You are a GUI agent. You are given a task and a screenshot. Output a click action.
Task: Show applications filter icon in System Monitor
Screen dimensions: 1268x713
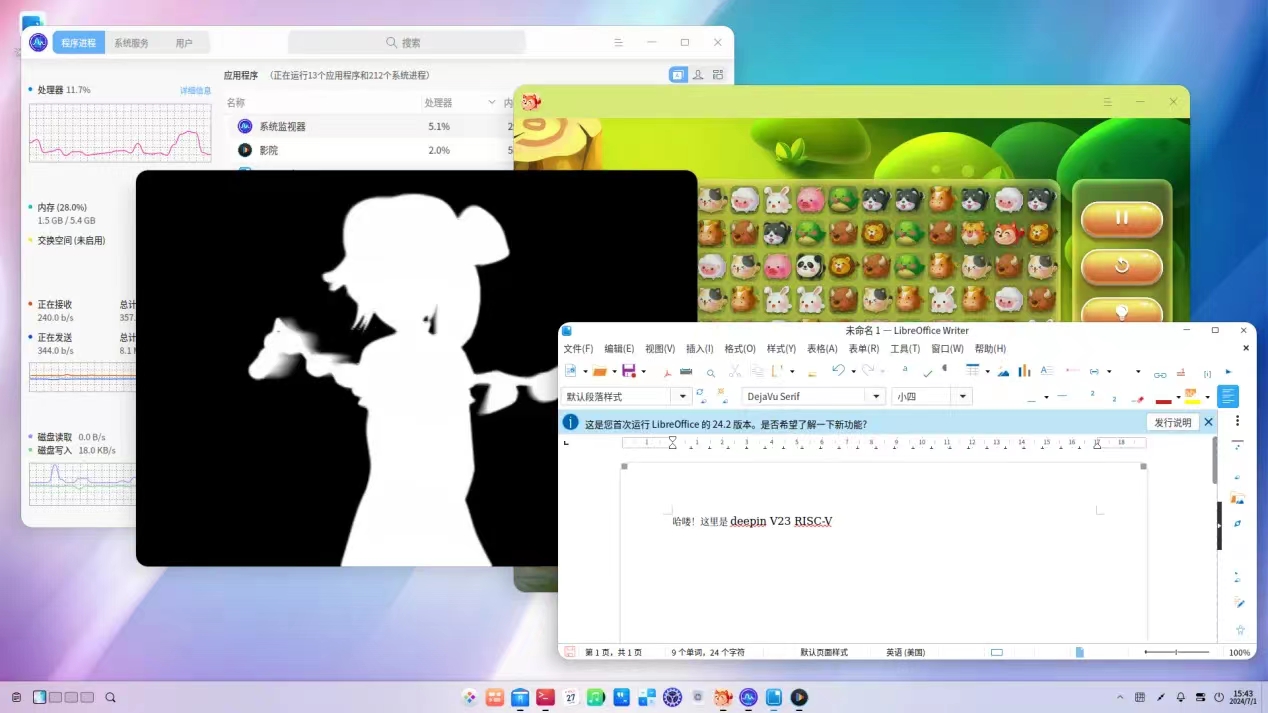[678, 75]
